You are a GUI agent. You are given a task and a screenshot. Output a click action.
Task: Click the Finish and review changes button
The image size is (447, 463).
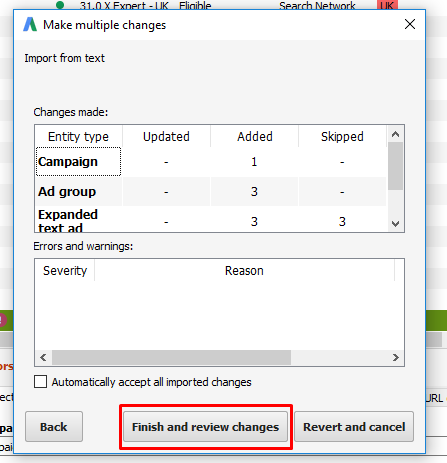205,427
